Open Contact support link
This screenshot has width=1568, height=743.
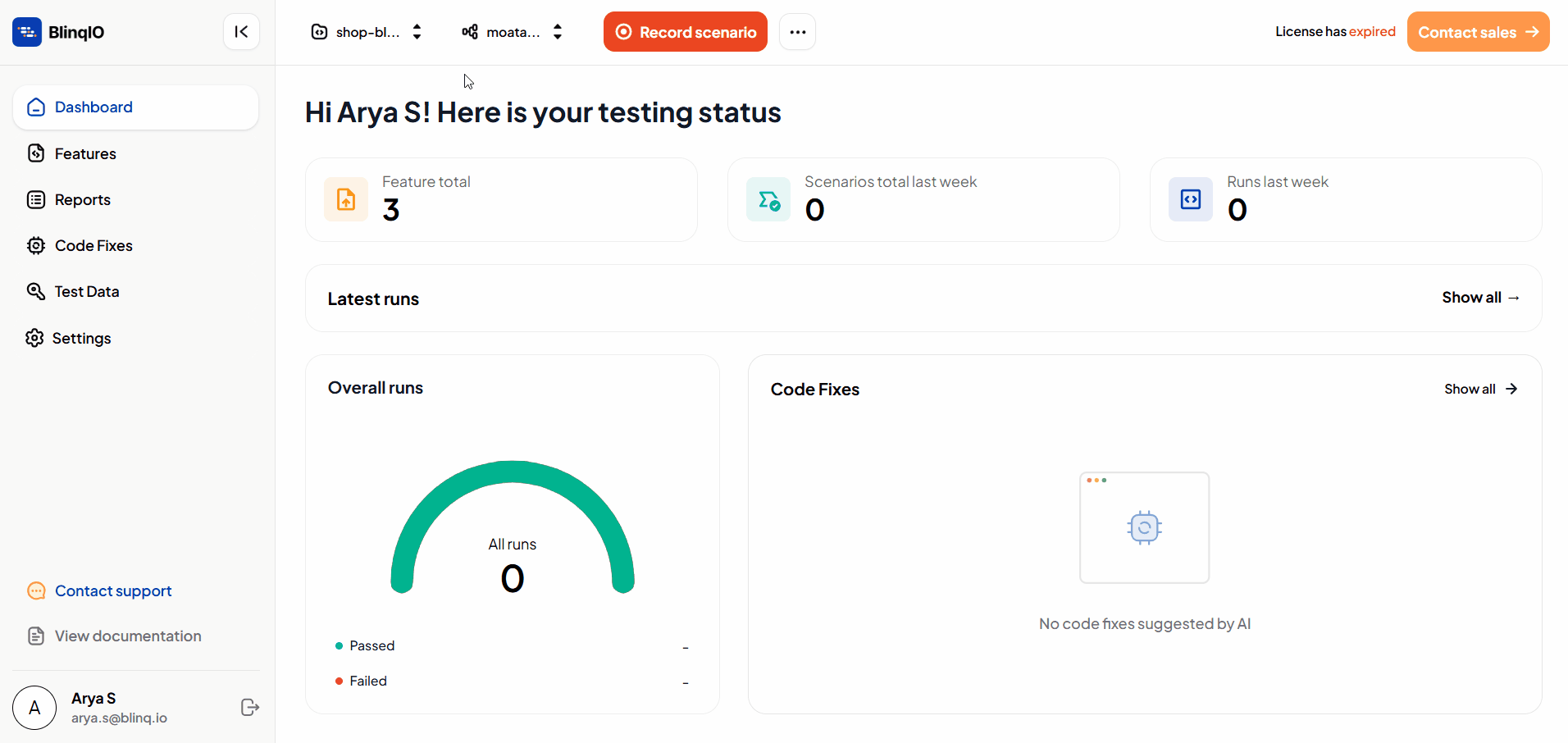(x=113, y=591)
